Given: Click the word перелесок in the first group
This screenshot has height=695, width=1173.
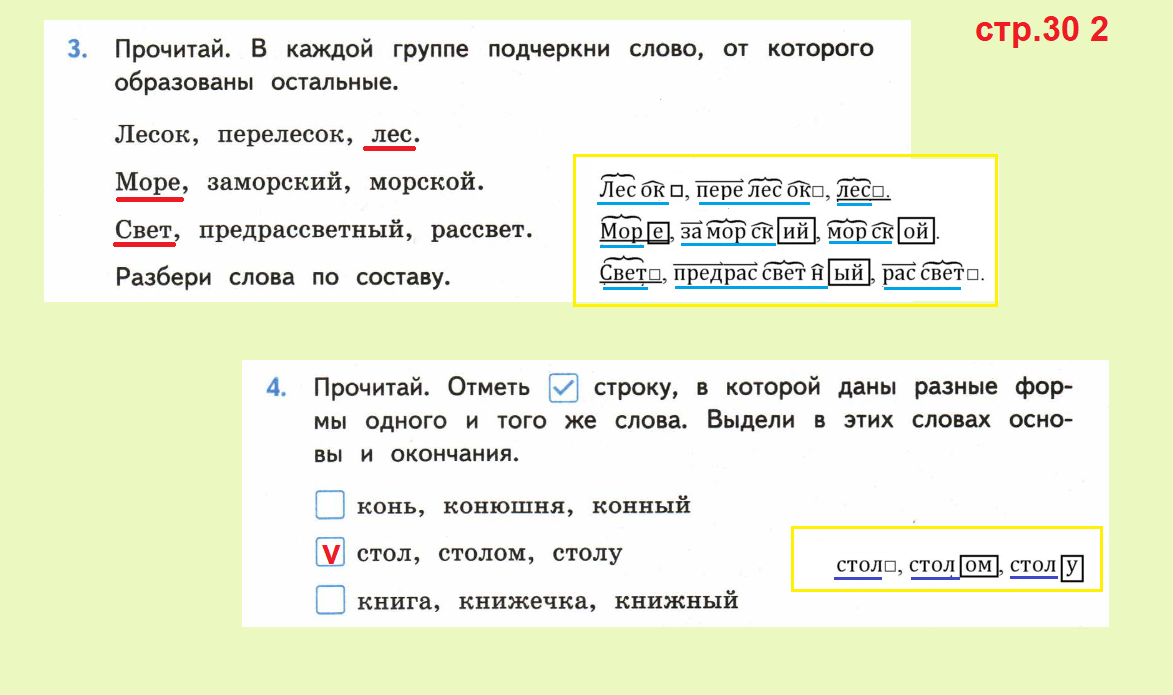Looking at the screenshot, I should coord(281,135).
